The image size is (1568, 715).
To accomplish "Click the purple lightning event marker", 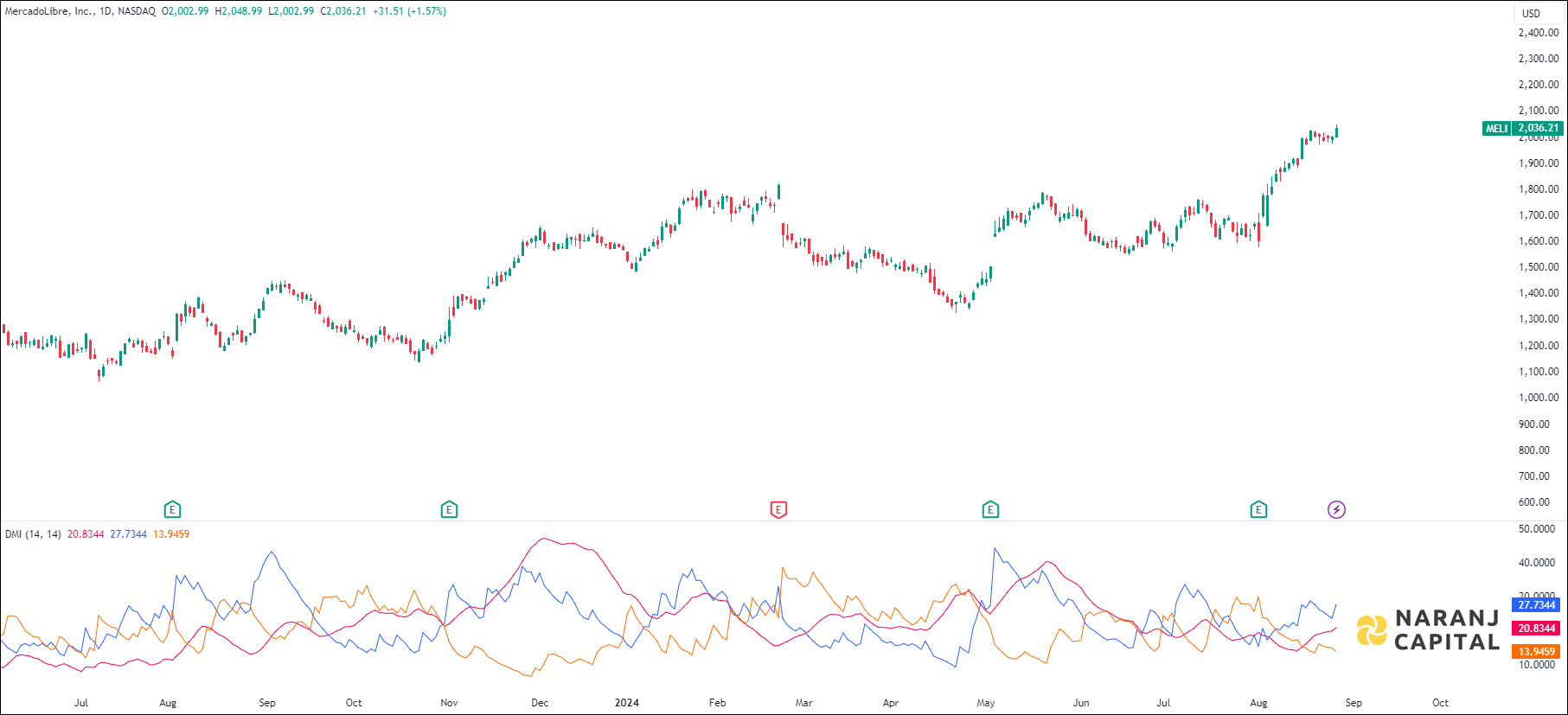I will pyautogui.click(x=1336, y=509).
